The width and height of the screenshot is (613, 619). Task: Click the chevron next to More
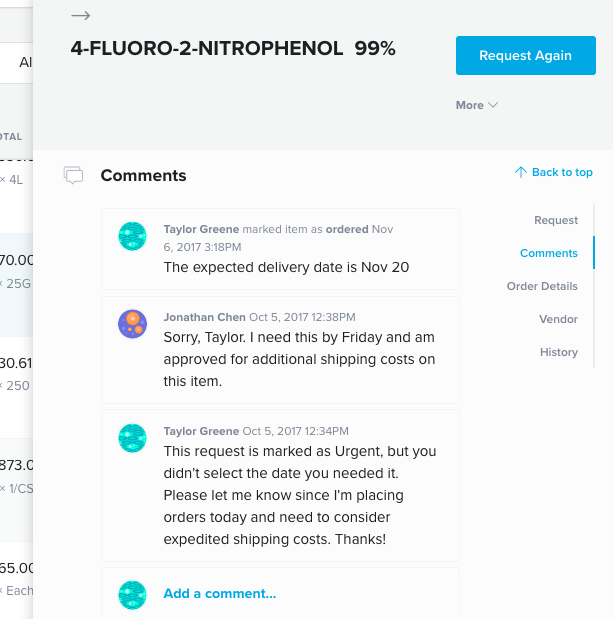pyautogui.click(x=493, y=105)
